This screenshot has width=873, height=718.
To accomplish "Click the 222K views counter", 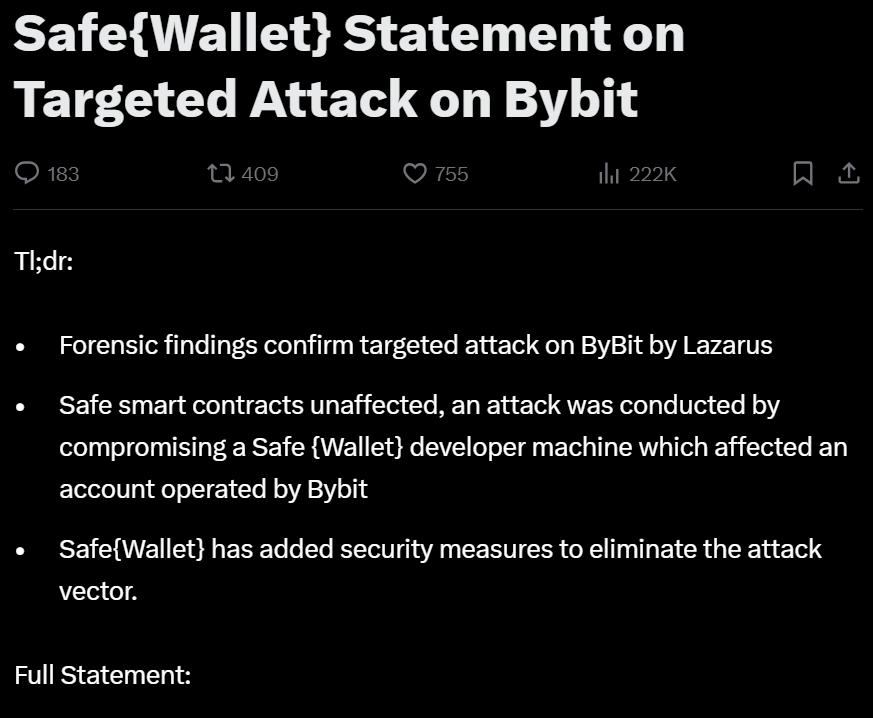I will click(652, 174).
